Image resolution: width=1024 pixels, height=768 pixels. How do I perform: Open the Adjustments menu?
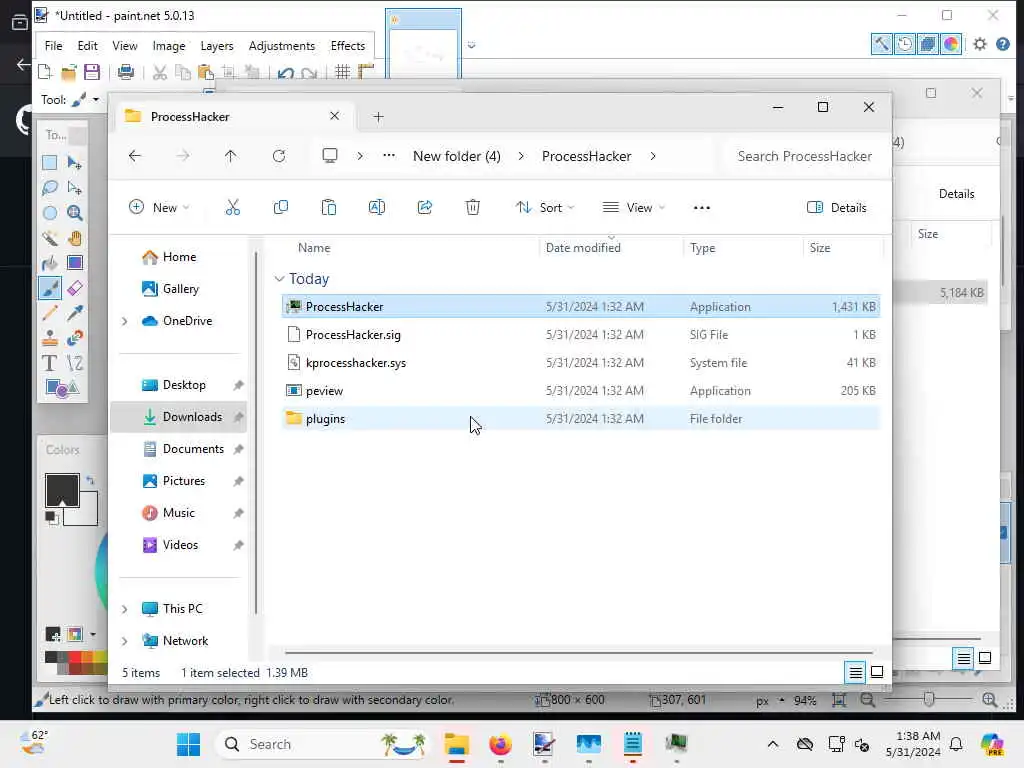pyautogui.click(x=281, y=46)
